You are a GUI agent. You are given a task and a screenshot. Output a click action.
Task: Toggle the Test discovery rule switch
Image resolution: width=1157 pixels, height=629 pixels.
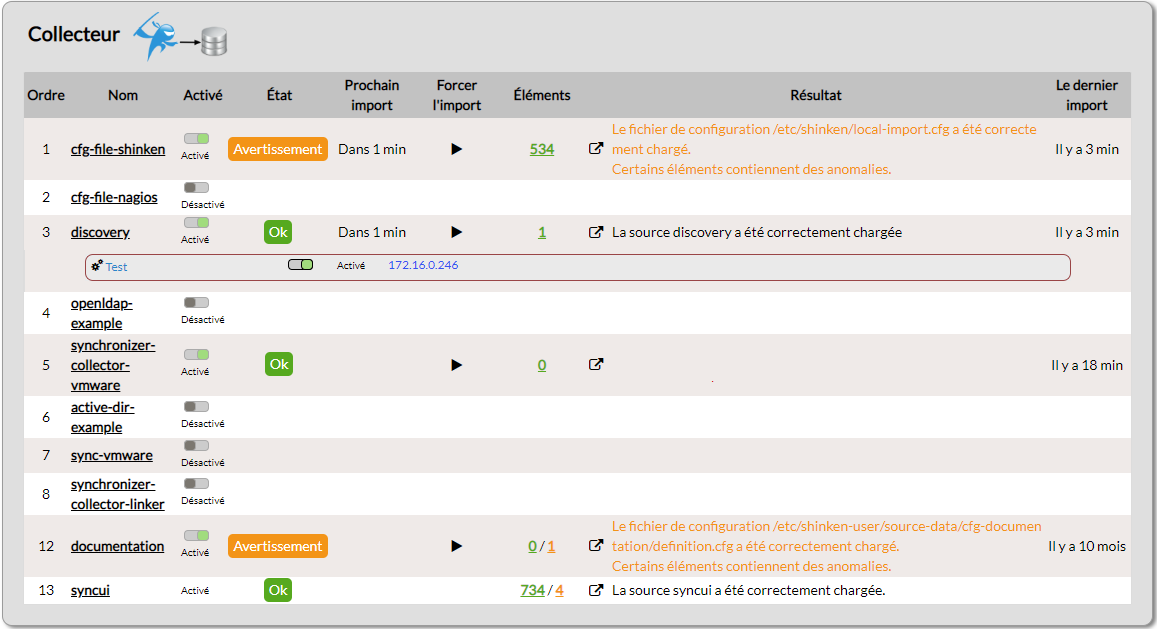(300, 265)
